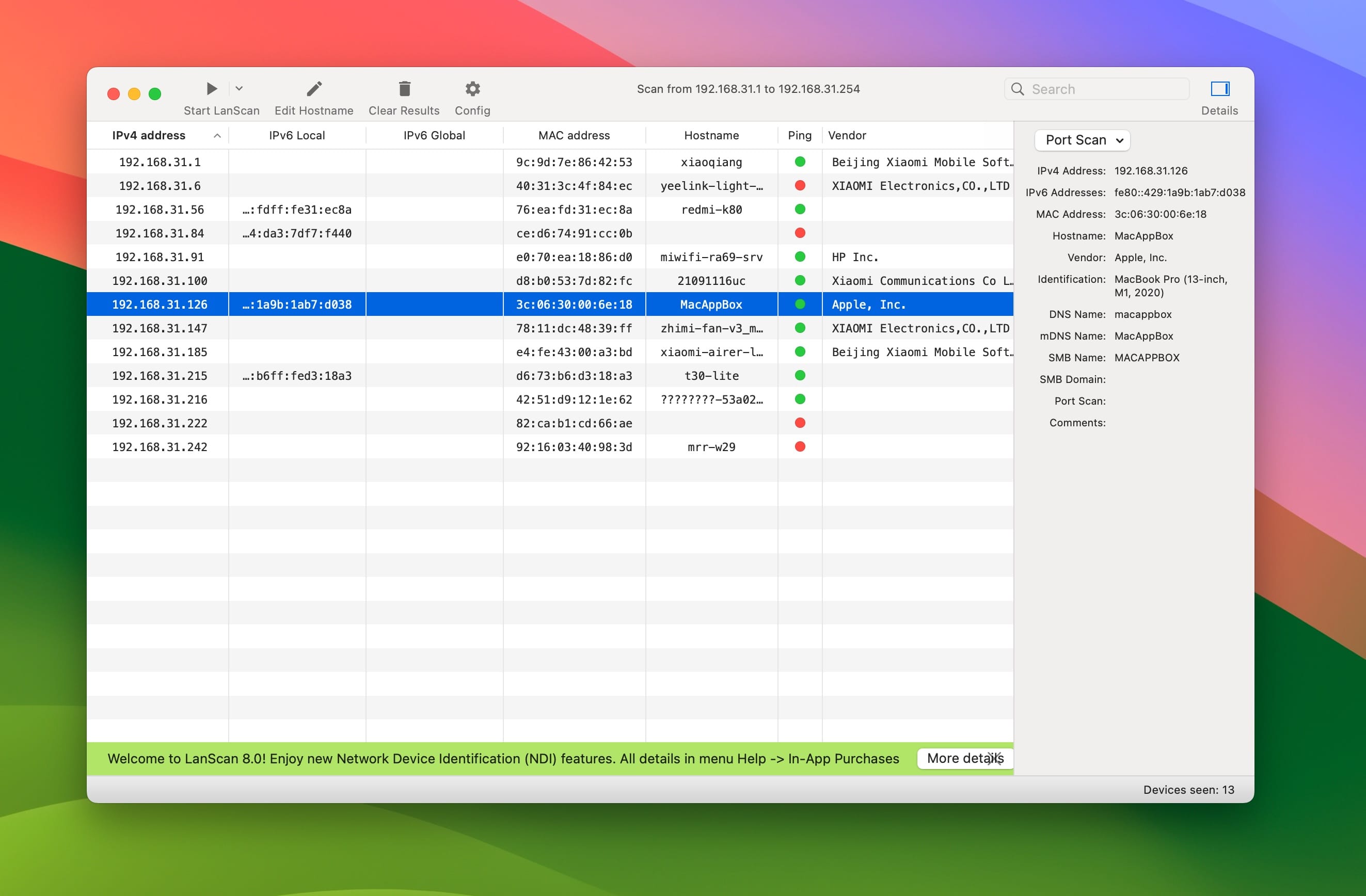Click the mrr-w29 hostname cell
This screenshot has width=1366, height=896.
[x=711, y=446]
